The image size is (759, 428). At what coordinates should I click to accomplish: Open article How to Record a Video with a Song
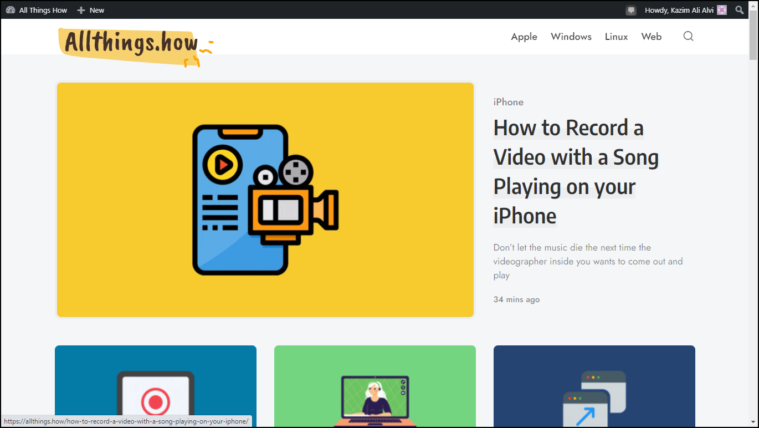point(576,172)
